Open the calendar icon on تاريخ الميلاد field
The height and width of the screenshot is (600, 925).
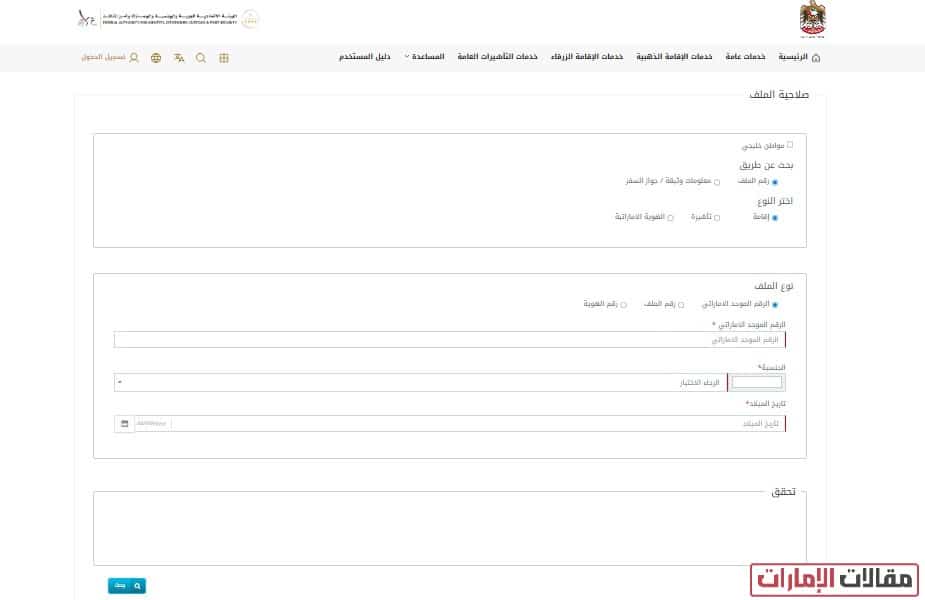click(x=124, y=423)
